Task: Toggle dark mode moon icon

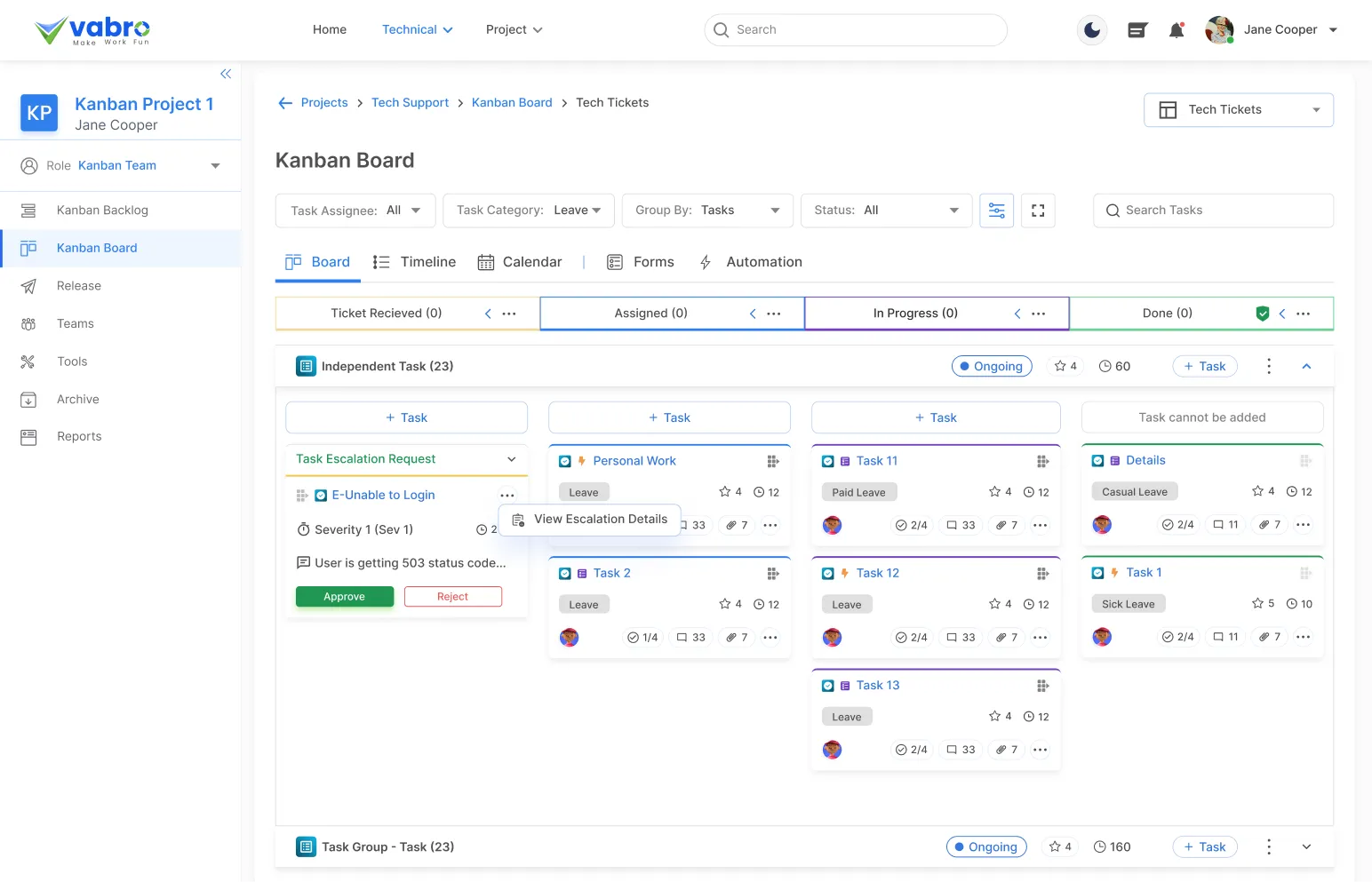Action: click(1092, 30)
